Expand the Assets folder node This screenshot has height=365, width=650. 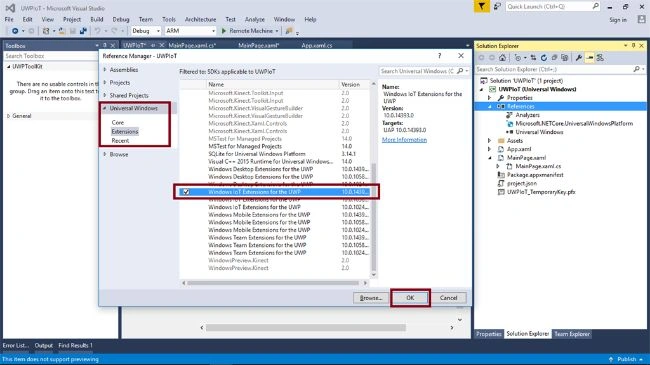[x=490, y=141]
